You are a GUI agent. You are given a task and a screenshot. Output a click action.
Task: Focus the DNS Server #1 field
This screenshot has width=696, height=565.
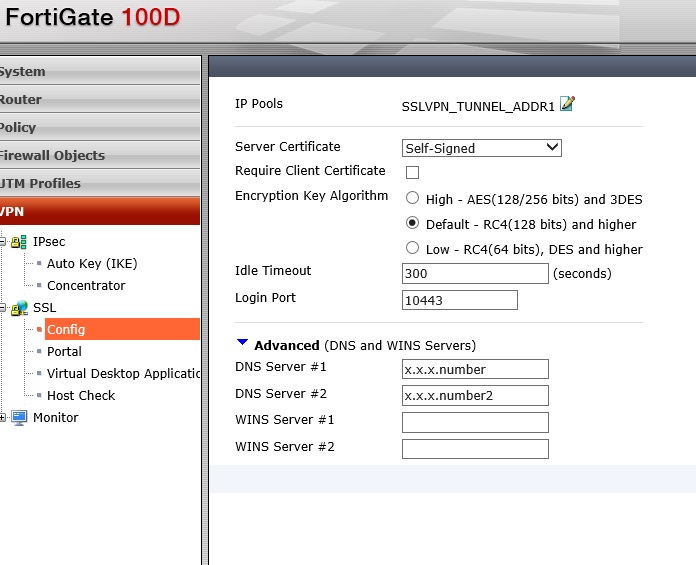pyautogui.click(x=475, y=369)
